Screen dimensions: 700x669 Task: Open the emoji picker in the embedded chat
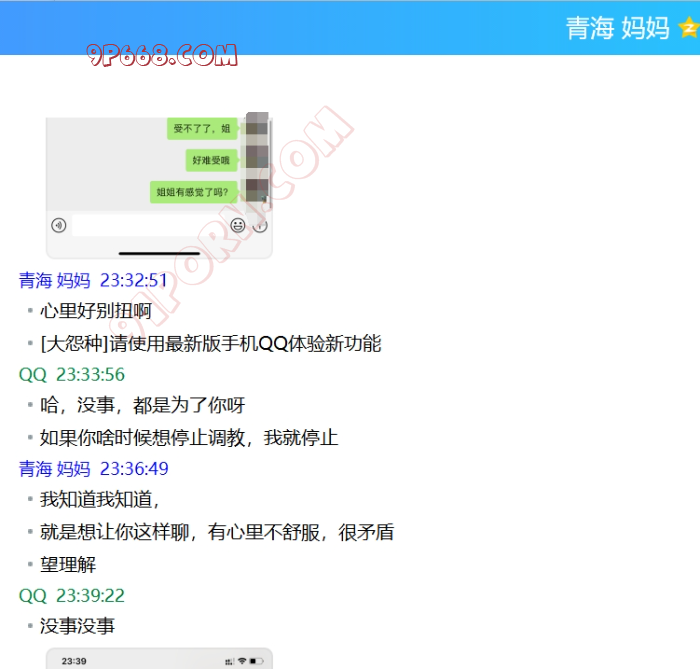238,225
